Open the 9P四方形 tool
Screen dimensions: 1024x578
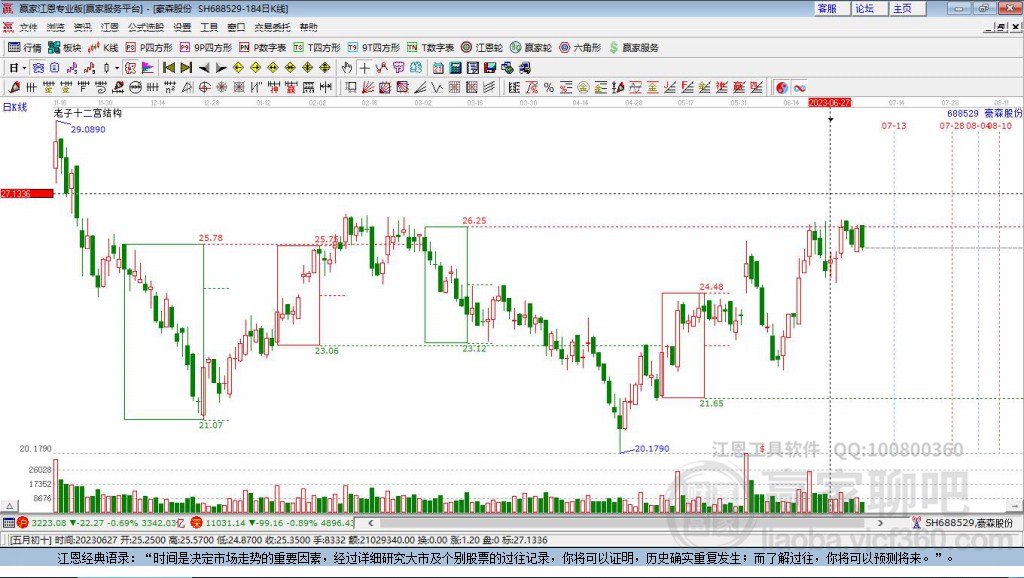pyautogui.click(x=205, y=48)
